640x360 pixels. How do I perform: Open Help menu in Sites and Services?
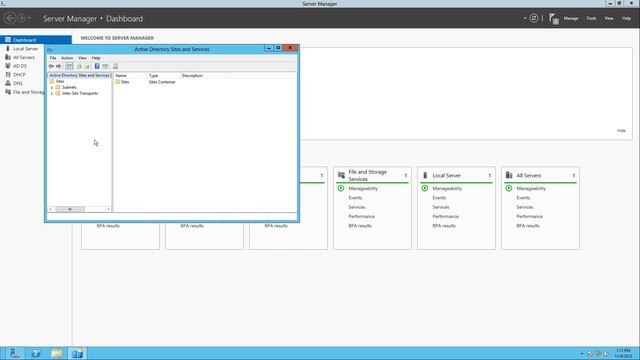tap(96, 58)
